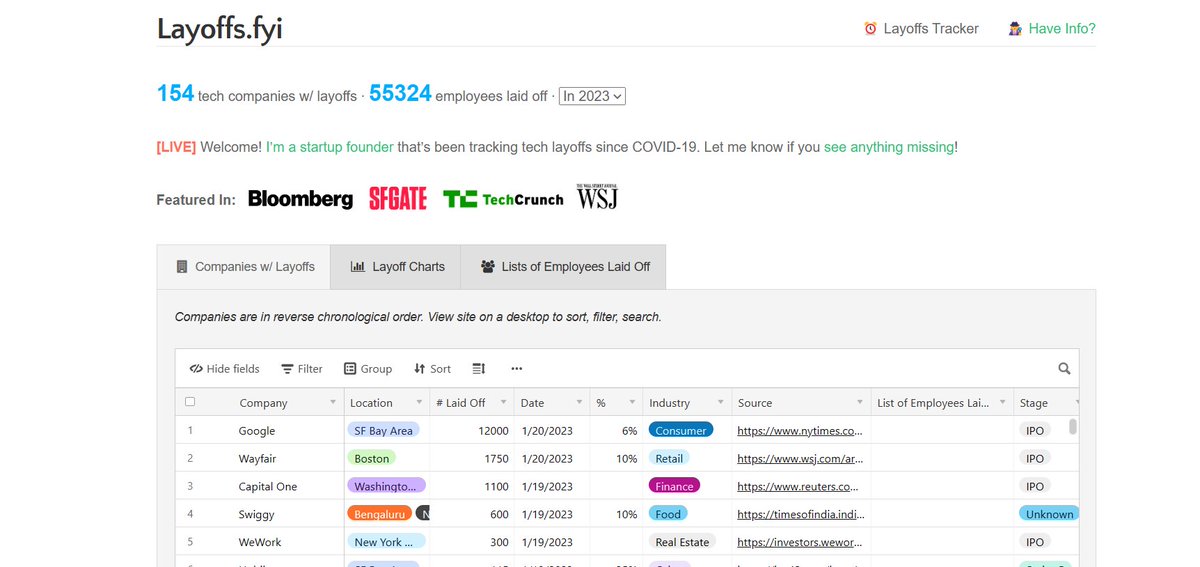Click the Boston location tag
The image size is (1200, 567).
click(372, 459)
